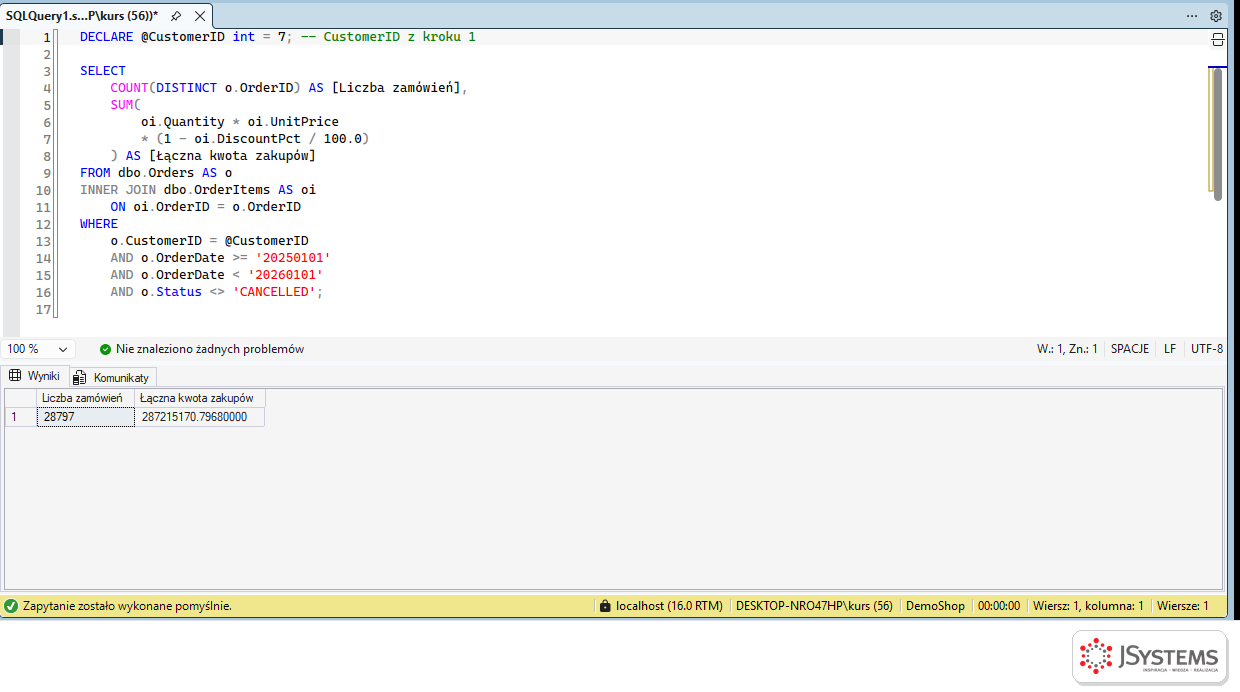Click the editor vertical scrollbar
This screenshot has width=1240, height=692.
pyautogui.click(x=1217, y=133)
